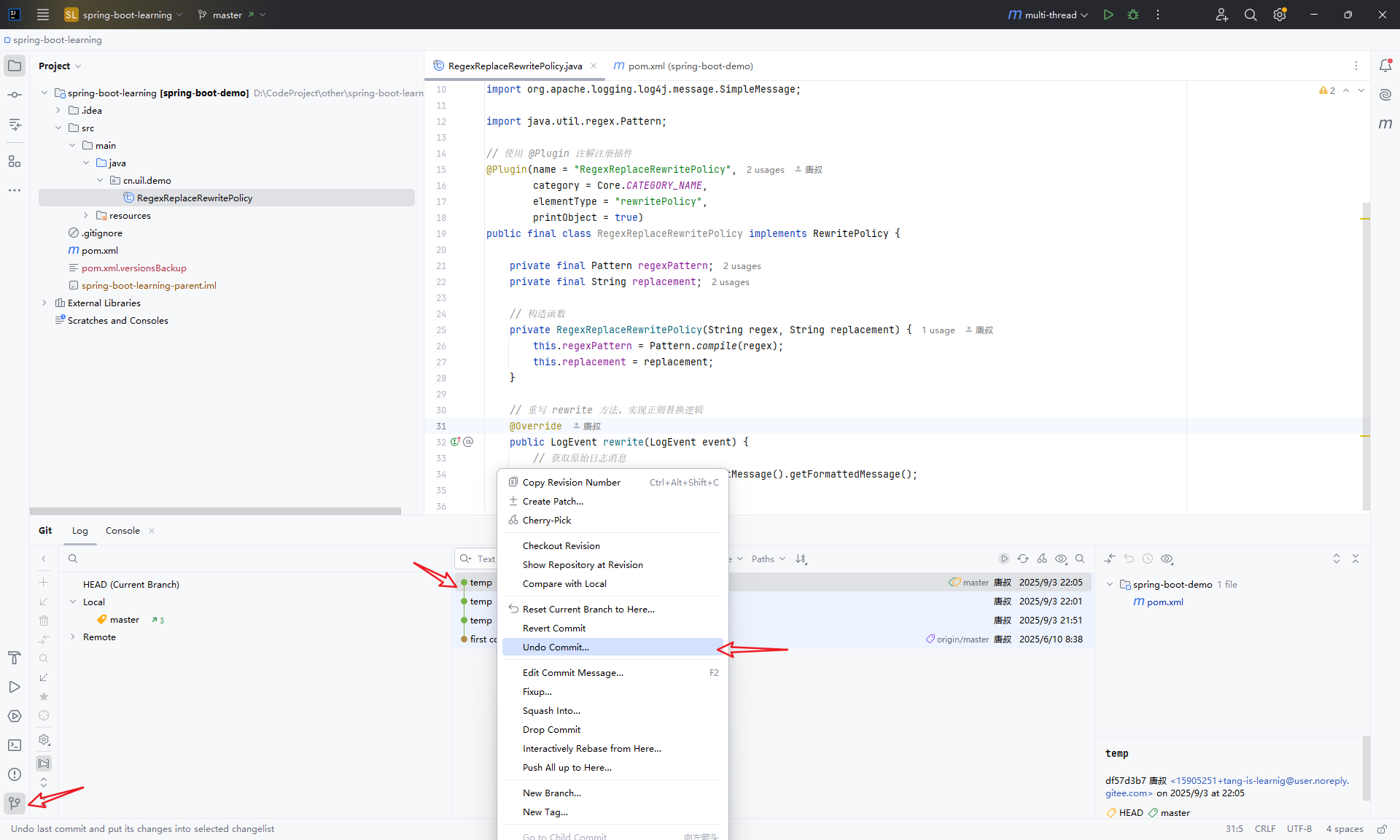The width and height of the screenshot is (1400, 840).
Task: Open Search Everywhere magnifier icon
Action: (x=1251, y=15)
